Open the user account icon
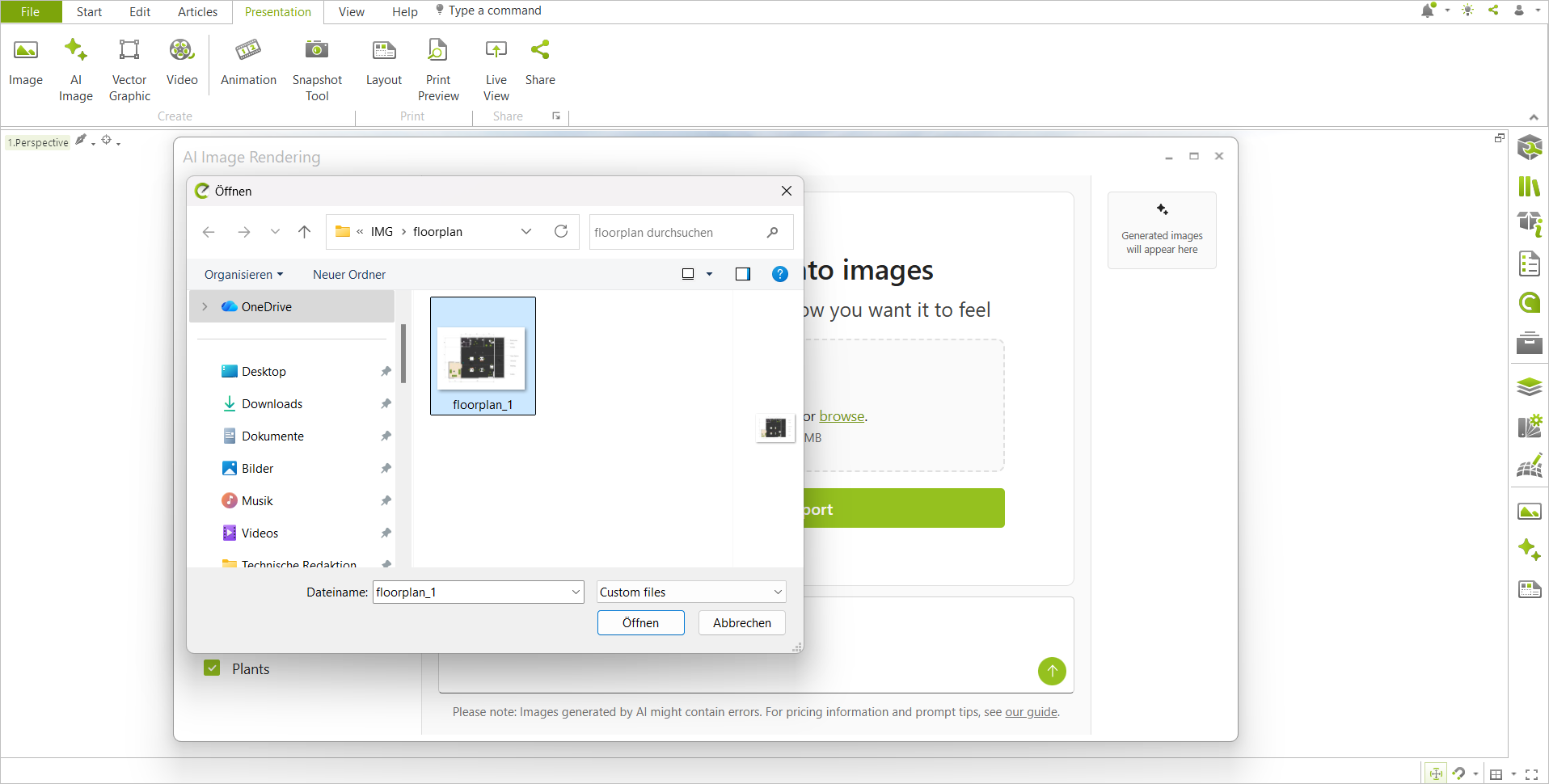1549x784 pixels. (1519, 11)
